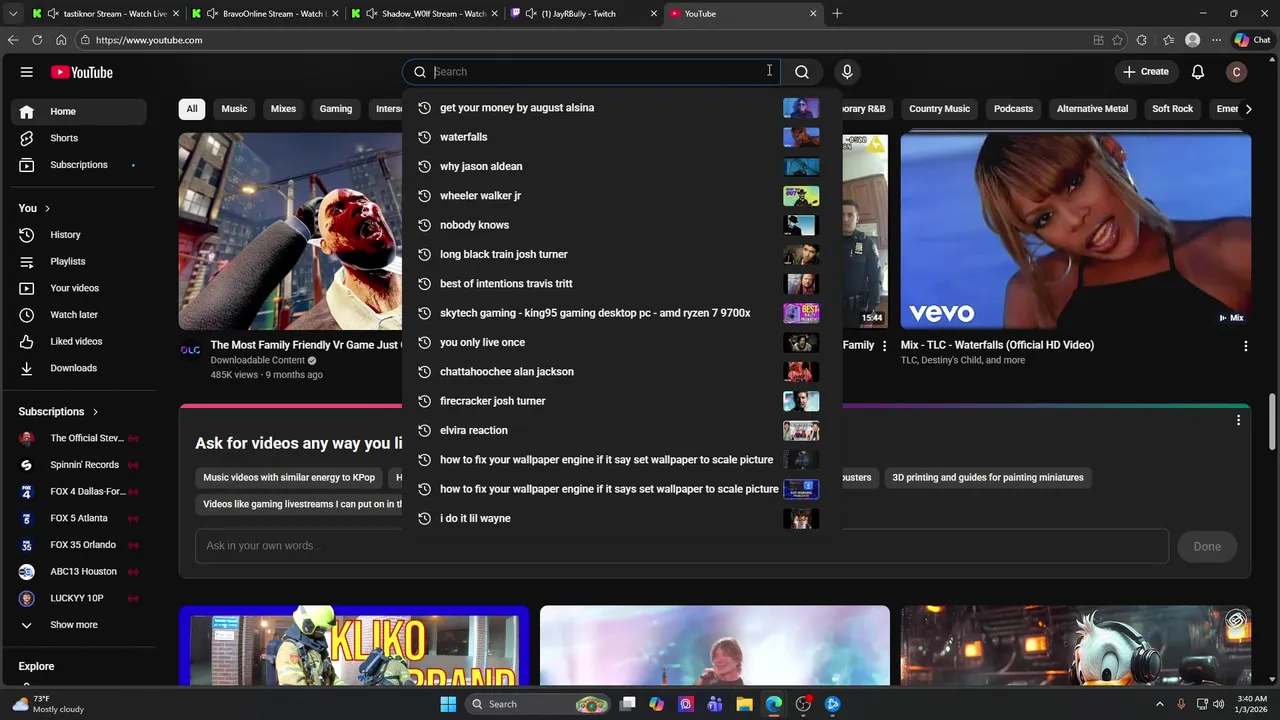Select '3D printing and guides for painting miniatures' chip
The width and height of the screenshot is (1280, 720).
click(x=988, y=478)
